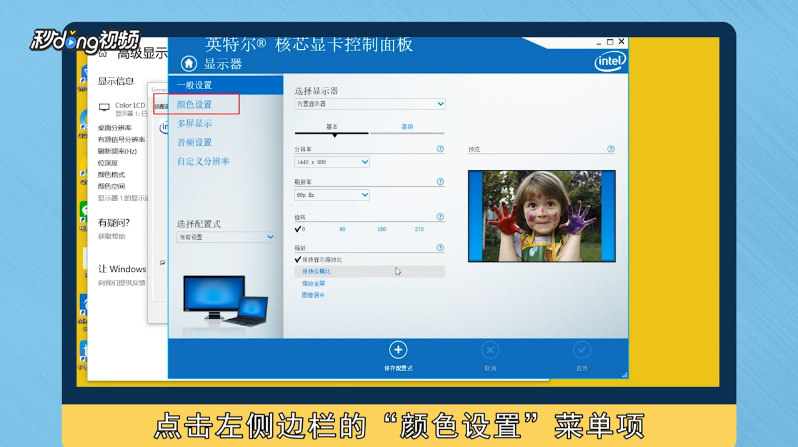Image resolution: width=798 pixels, height=447 pixels.
Task: Open 音频设置 in the sidebar
Action: pyautogui.click(x=194, y=143)
